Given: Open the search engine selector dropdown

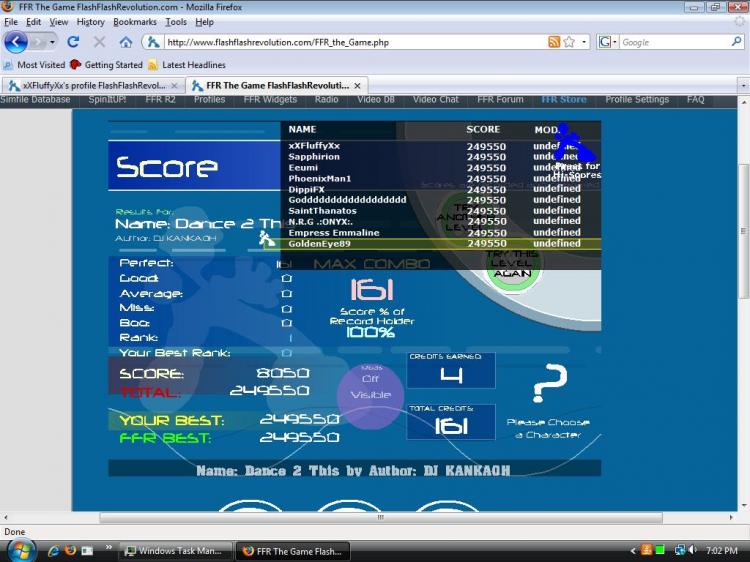Looking at the screenshot, I should point(608,42).
